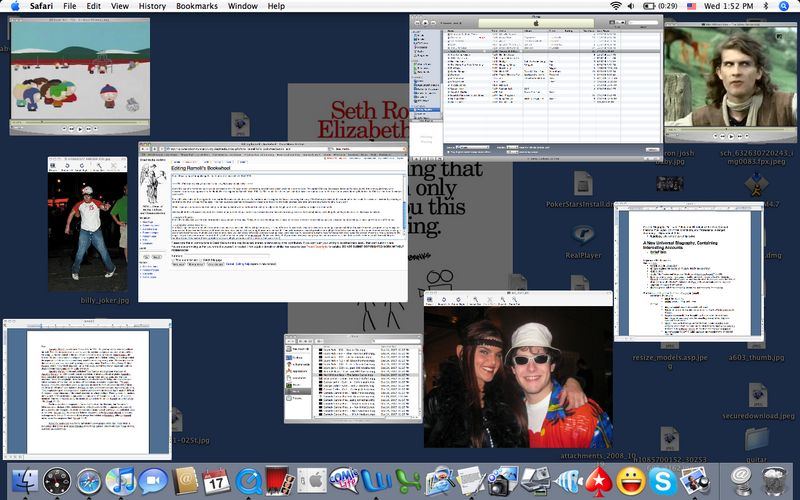The image size is (800, 500).
Task: Open iCal calendar icon in Dock
Action: [x=216, y=482]
